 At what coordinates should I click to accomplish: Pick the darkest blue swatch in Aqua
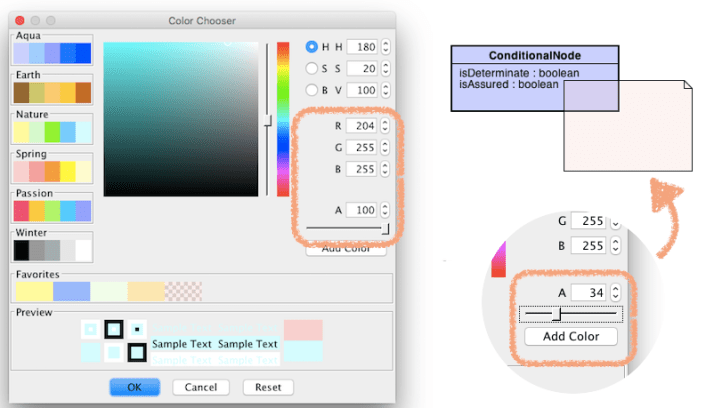83,53
